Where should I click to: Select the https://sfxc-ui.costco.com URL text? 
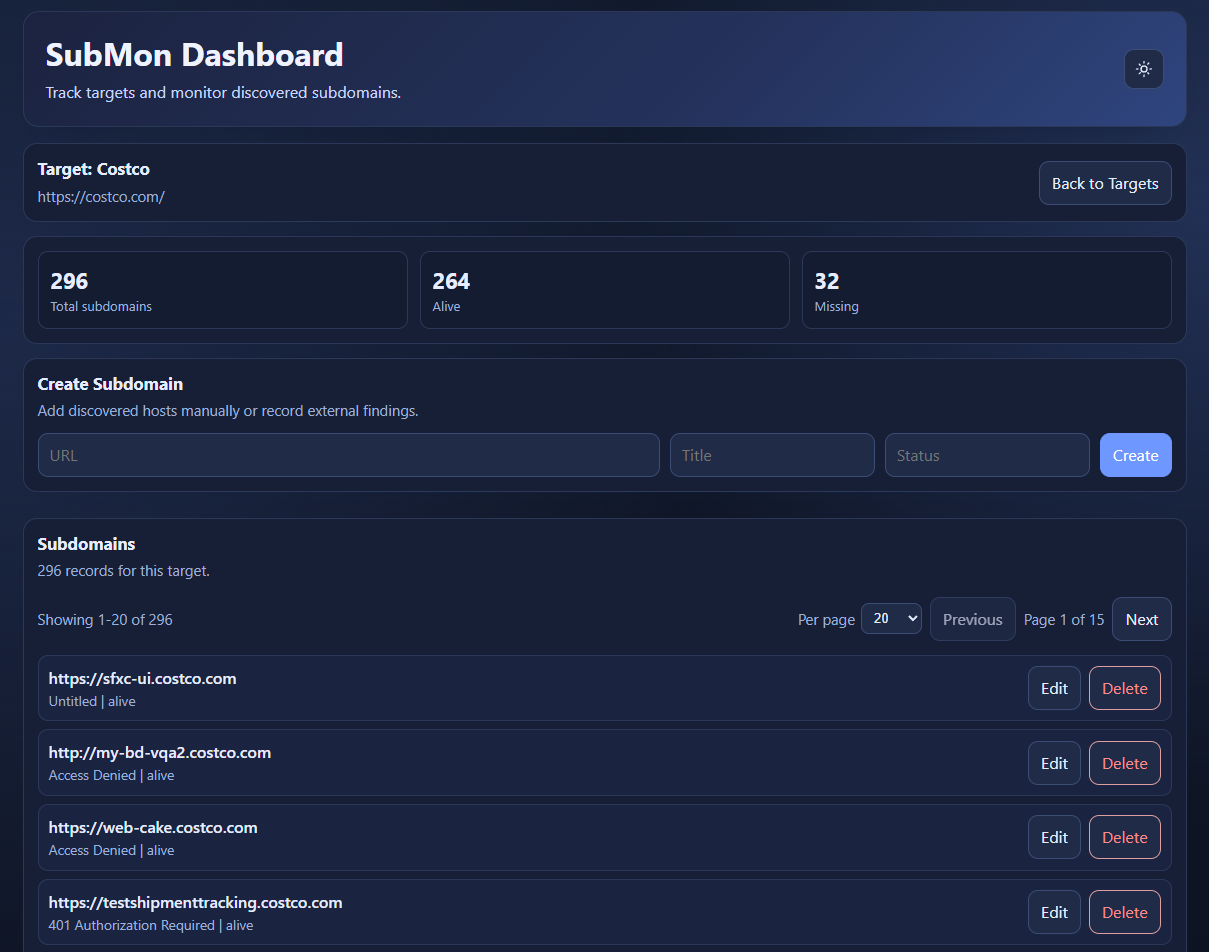(142, 678)
